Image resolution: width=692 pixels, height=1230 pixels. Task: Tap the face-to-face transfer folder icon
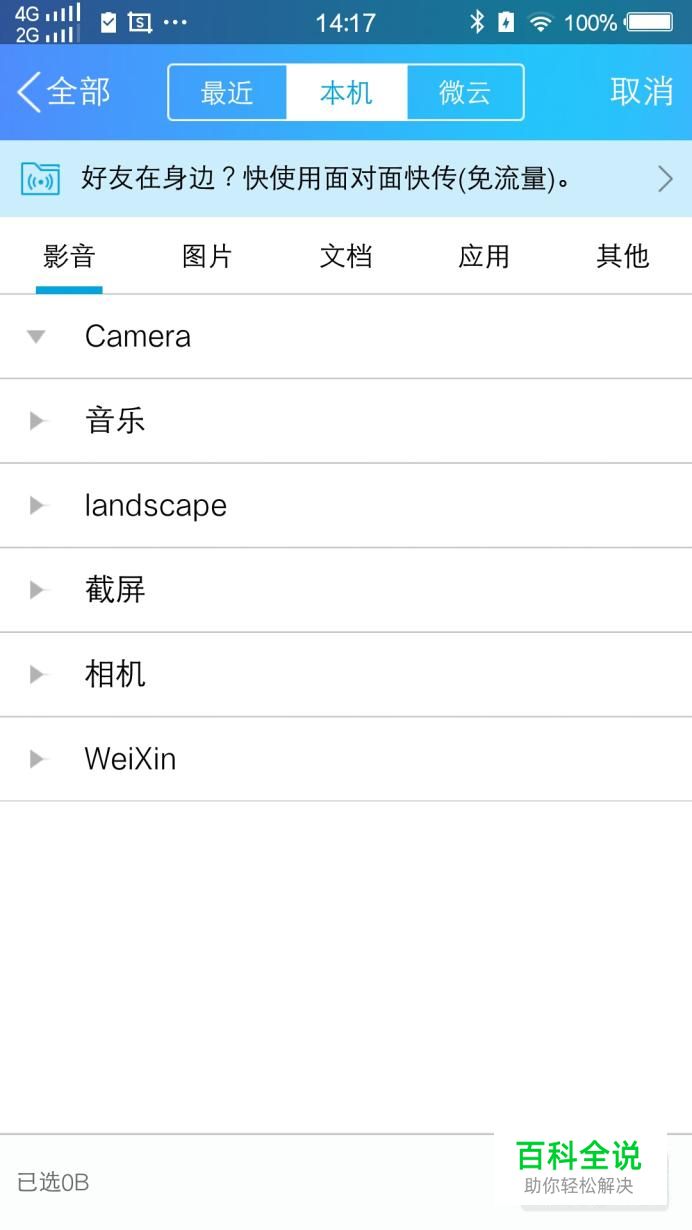[x=40, y=179]
